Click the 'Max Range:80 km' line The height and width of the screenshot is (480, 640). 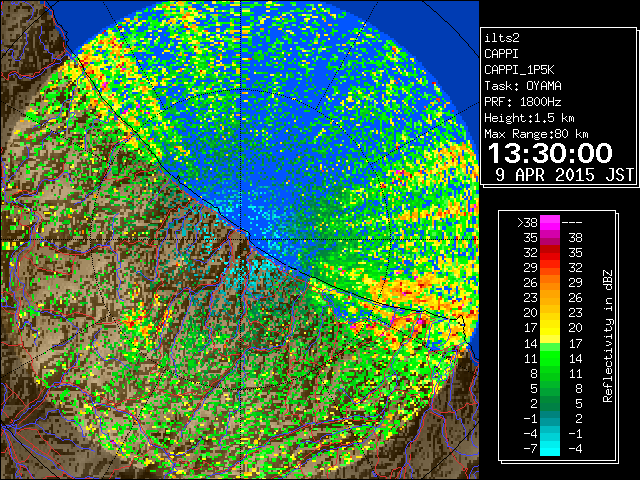pos(536,134)
